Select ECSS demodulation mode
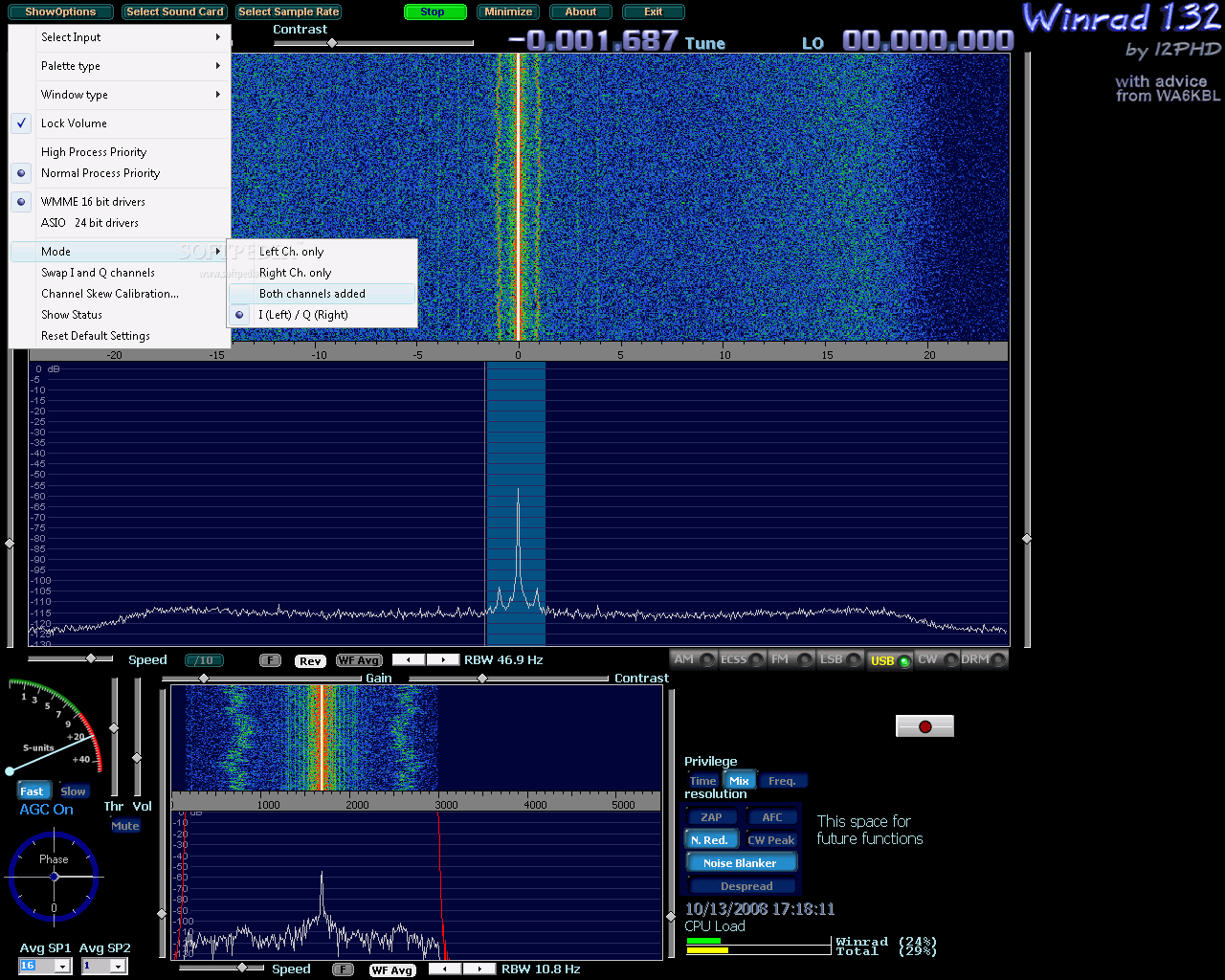 point(742,659)
